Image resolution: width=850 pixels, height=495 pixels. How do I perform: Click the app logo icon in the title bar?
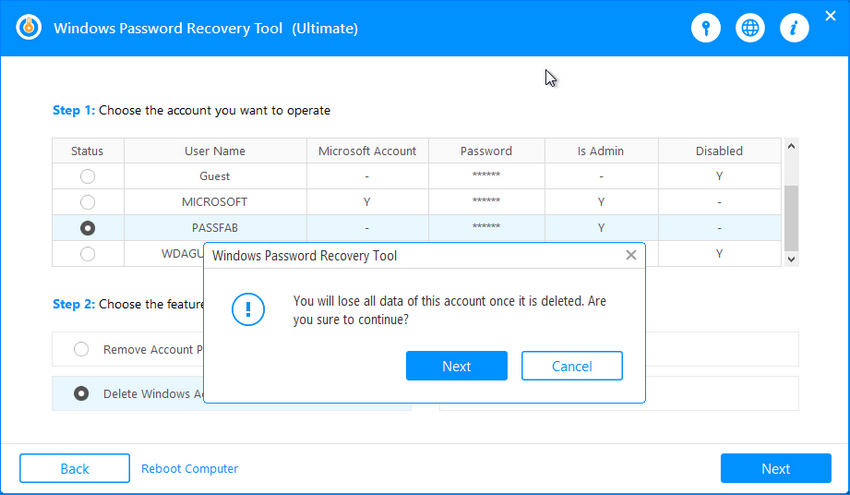point(29,27)
